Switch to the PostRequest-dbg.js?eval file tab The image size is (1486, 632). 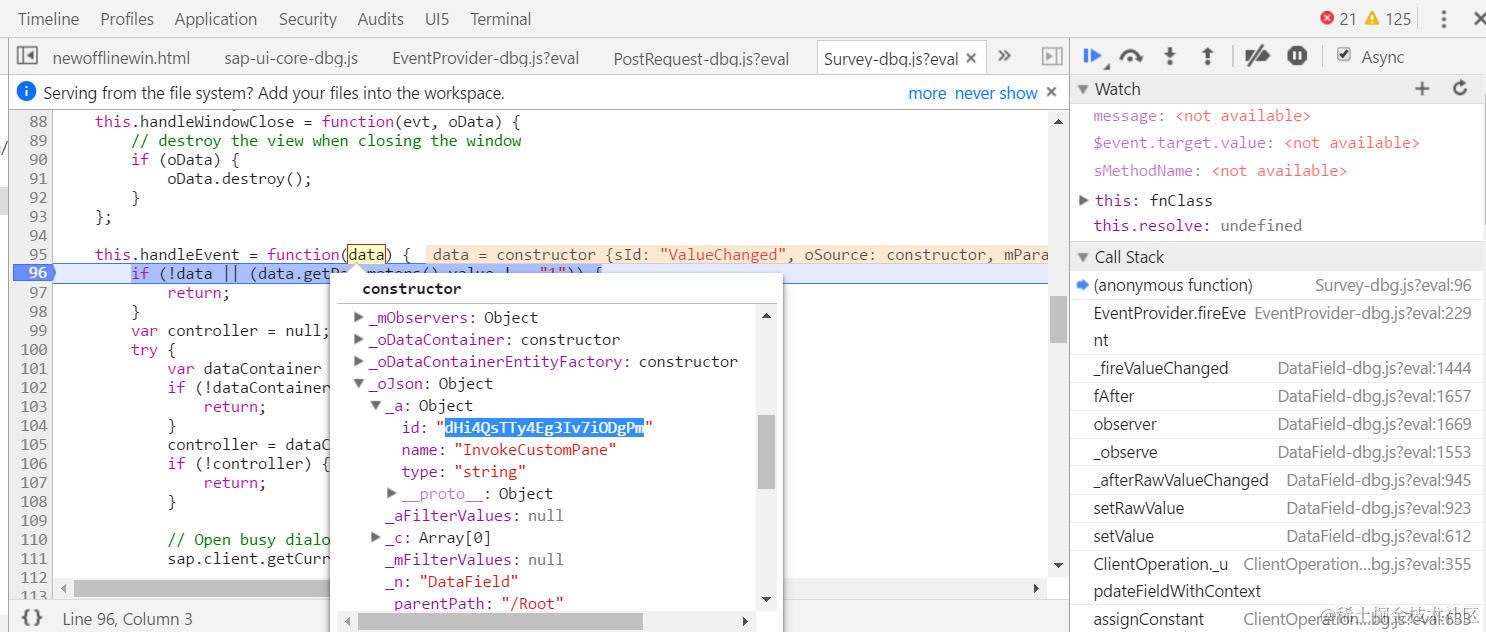[701, 58]
